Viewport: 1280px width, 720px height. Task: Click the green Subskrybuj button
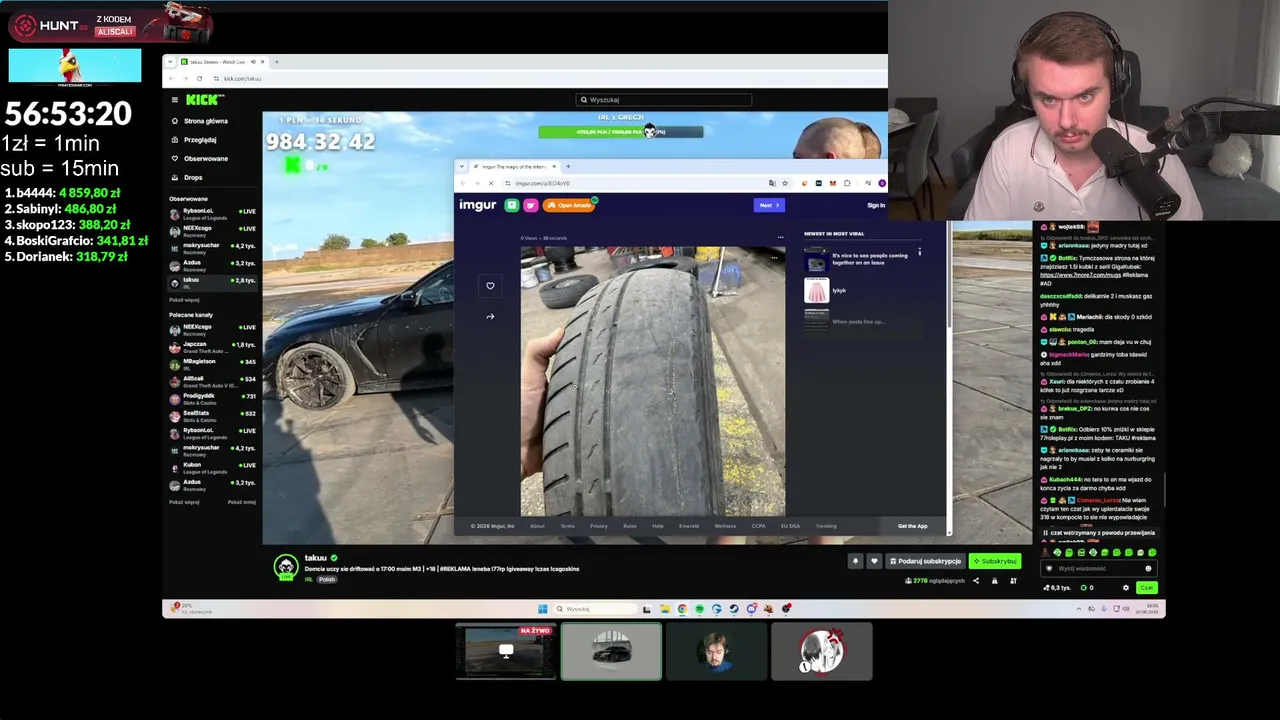(x=995, y=561)
